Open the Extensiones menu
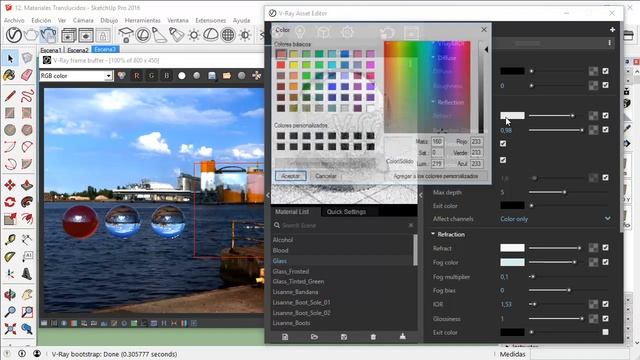 coord(211,20)
